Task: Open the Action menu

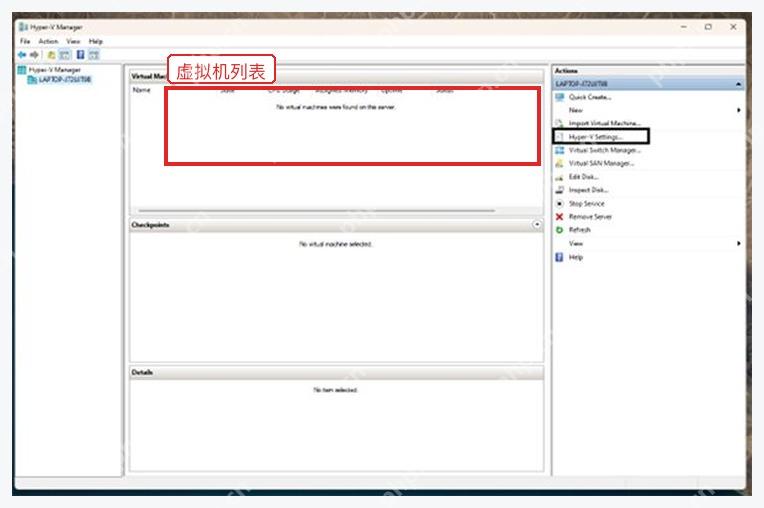Action: [48, 41]
